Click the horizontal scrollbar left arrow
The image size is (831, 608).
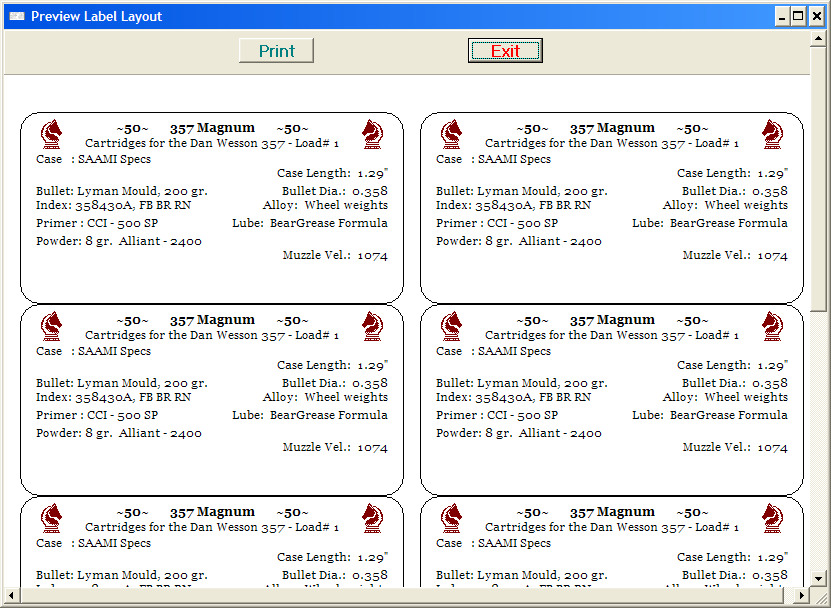pyautogui.click(x=12, y=595)
